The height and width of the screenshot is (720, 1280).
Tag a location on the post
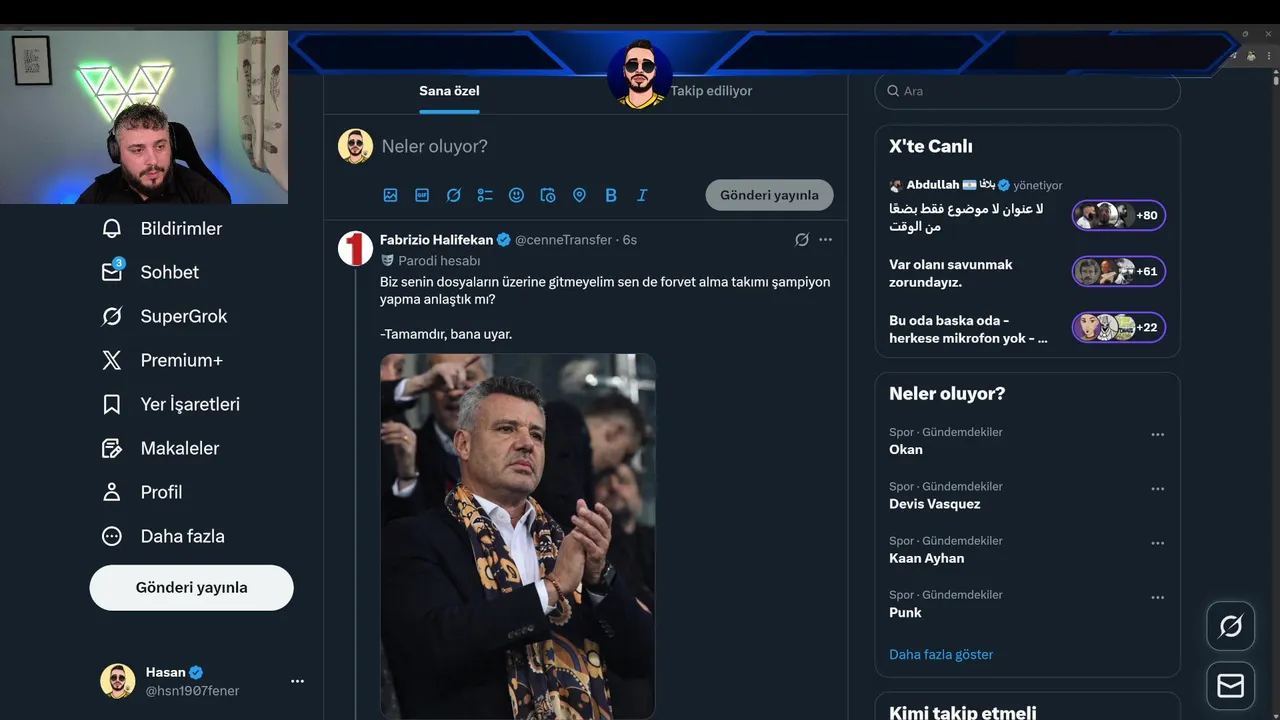click(579, 195)
